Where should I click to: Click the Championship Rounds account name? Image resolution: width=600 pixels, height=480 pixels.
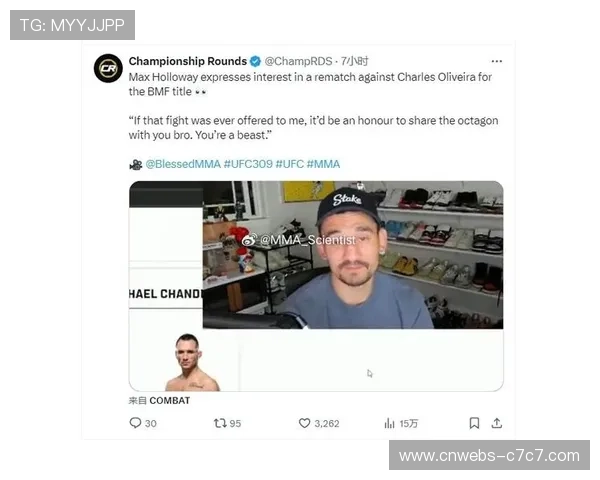[x=188, y=61]
